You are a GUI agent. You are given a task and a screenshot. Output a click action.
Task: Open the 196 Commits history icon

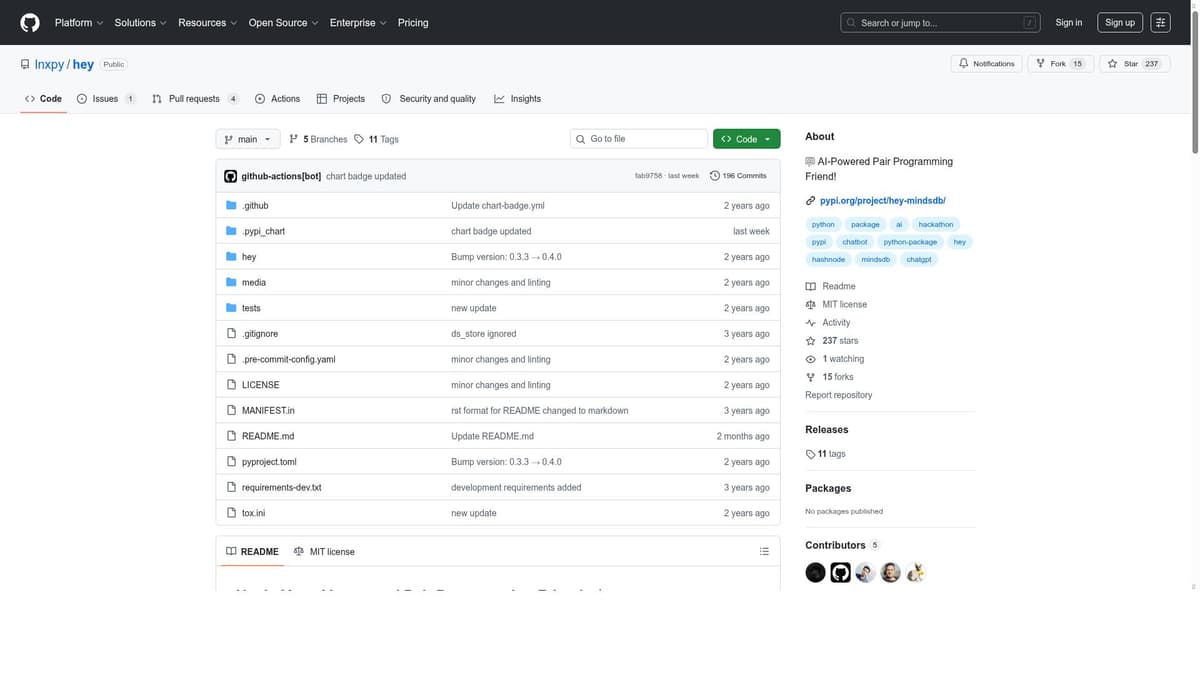(x=715, y=176)
